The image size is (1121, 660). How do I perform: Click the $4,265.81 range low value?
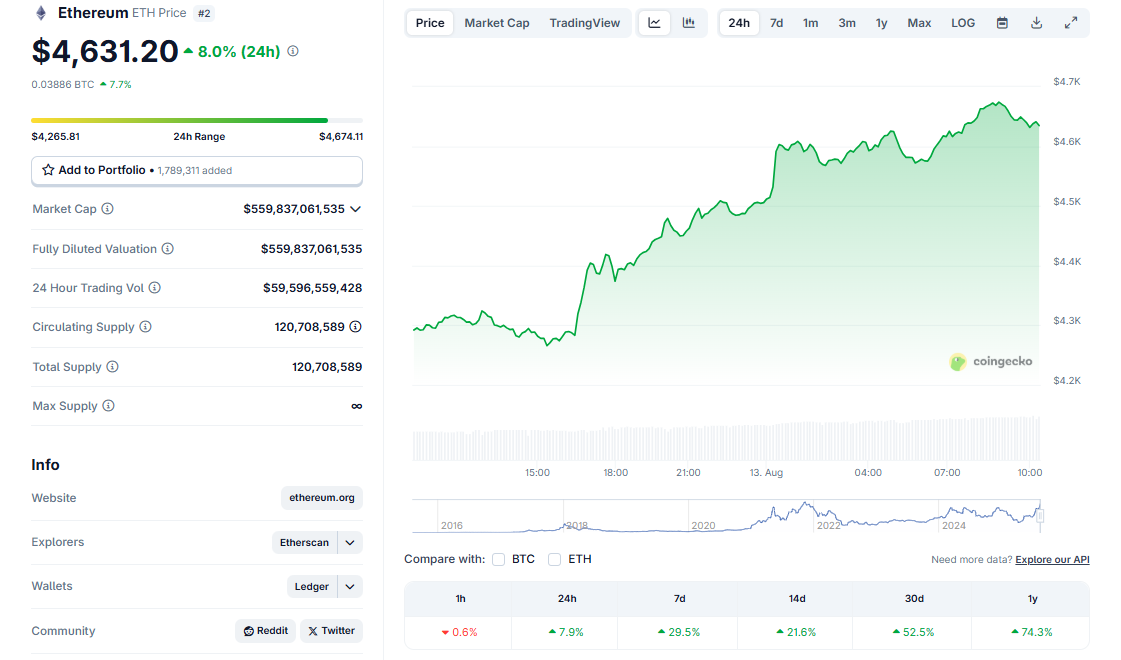click(x=56, y=137)
